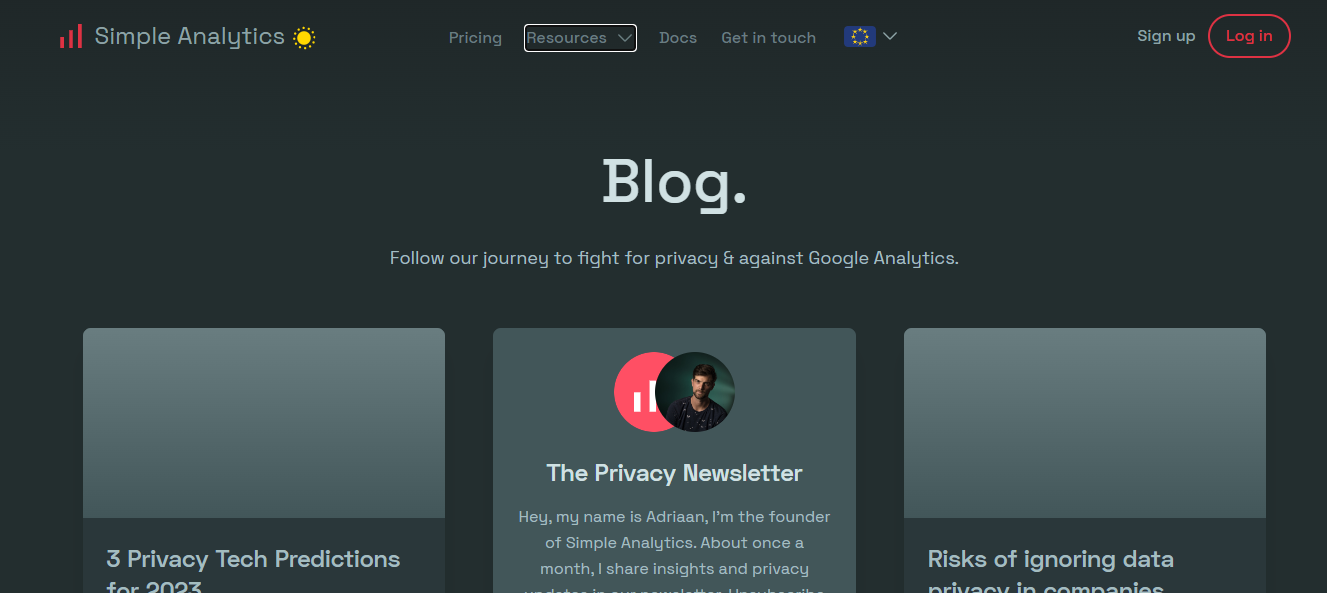The height and width of the screenshot is (593, 1327).
Task: Open the Risks of ignoring data privacy thumbnail
Action: click(1084, 422)
